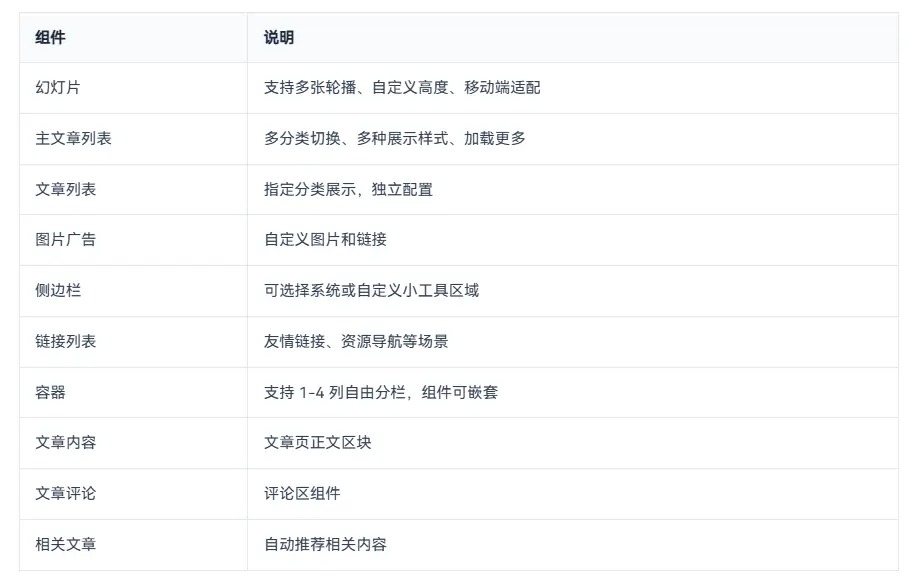Click the 友情链接、资源导航等场景 description
This screenshot has width=924, height=584.
tap(356, 341)
